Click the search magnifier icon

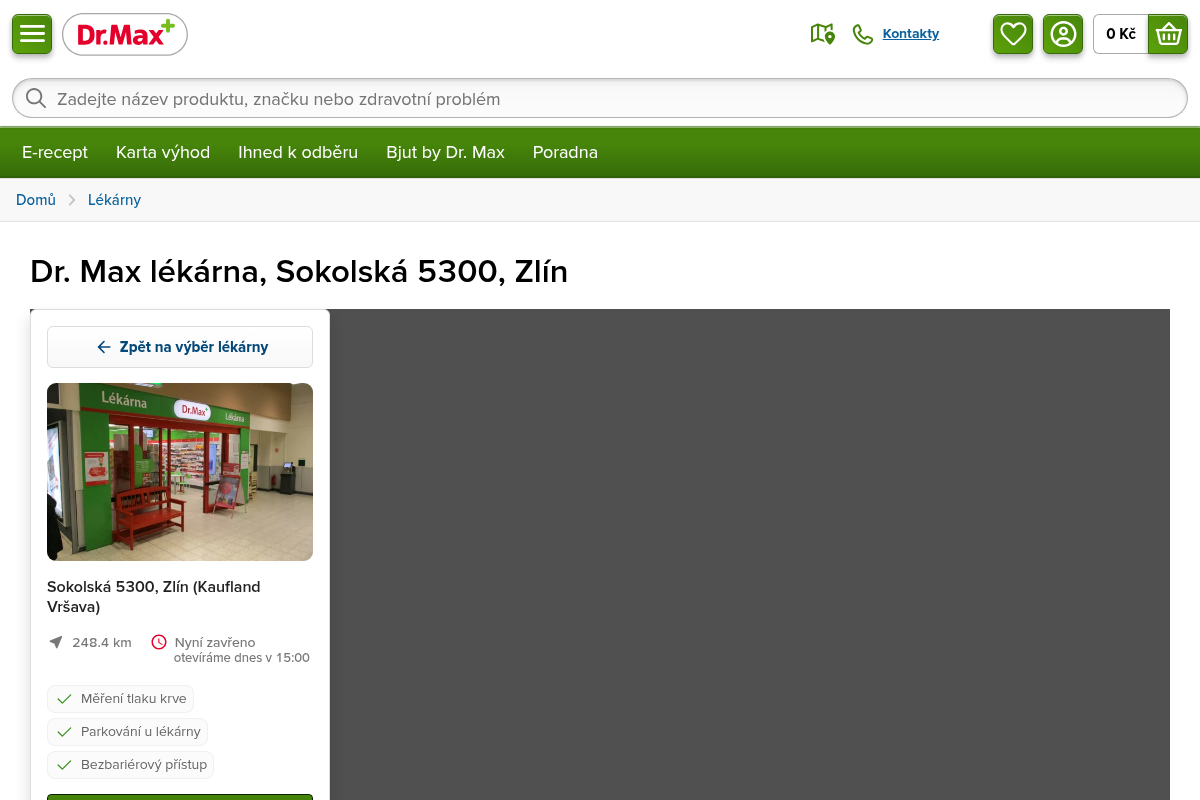click(36, 98)
